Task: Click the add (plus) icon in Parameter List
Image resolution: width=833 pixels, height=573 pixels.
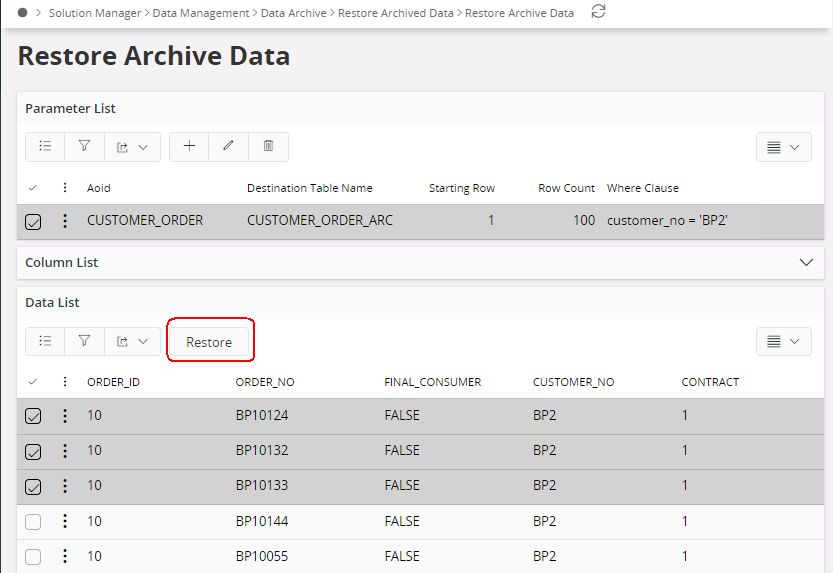Action: [x=189, y=146]
